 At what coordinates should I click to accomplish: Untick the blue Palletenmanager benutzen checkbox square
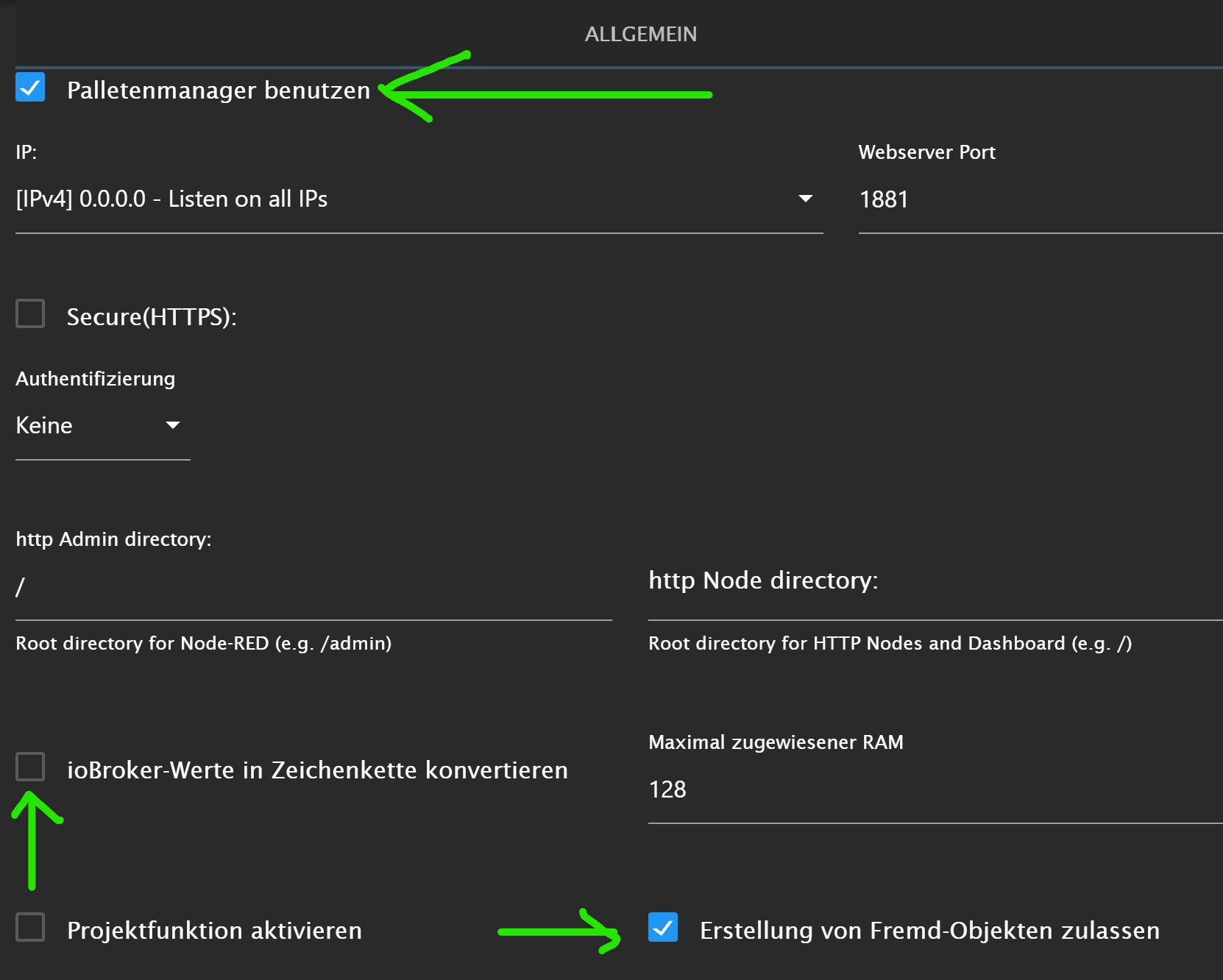coord(30,88)
